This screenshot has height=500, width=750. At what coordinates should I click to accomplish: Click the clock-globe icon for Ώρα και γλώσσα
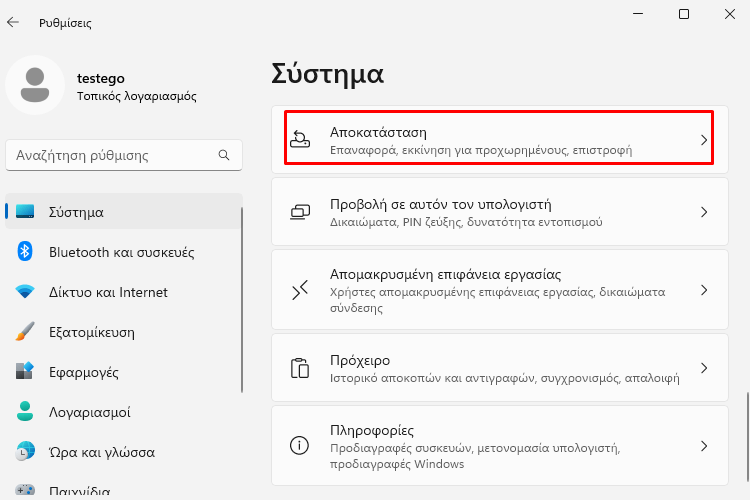coord(25,451)
